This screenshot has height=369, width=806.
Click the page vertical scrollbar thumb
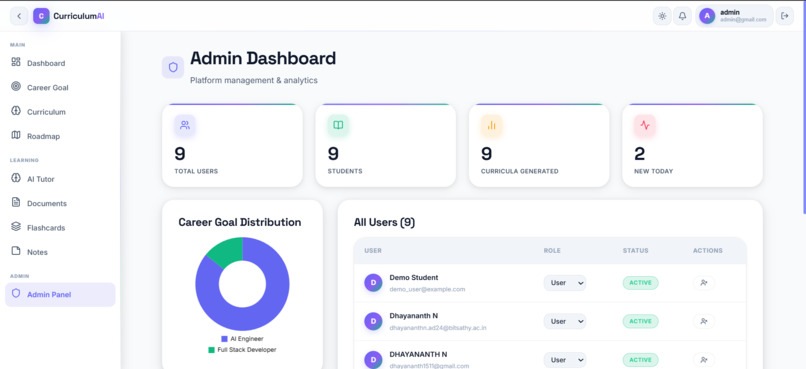804,107
